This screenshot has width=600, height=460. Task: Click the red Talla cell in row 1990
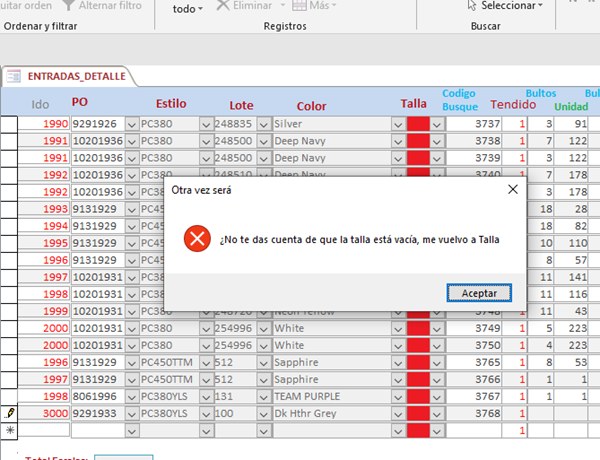point(417,124)
